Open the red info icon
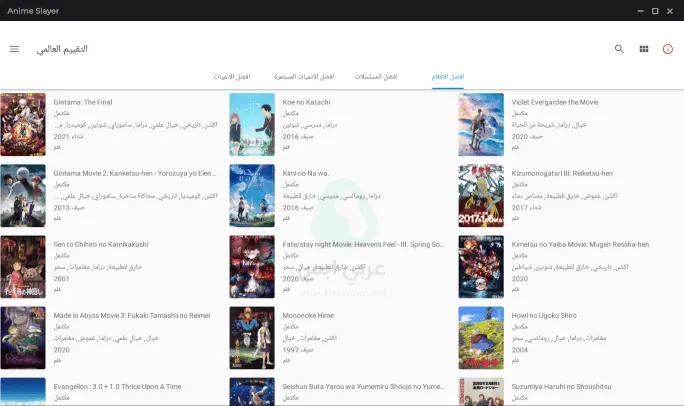The width and height of the screenshot is (684, 406). [x=667, y=49]
